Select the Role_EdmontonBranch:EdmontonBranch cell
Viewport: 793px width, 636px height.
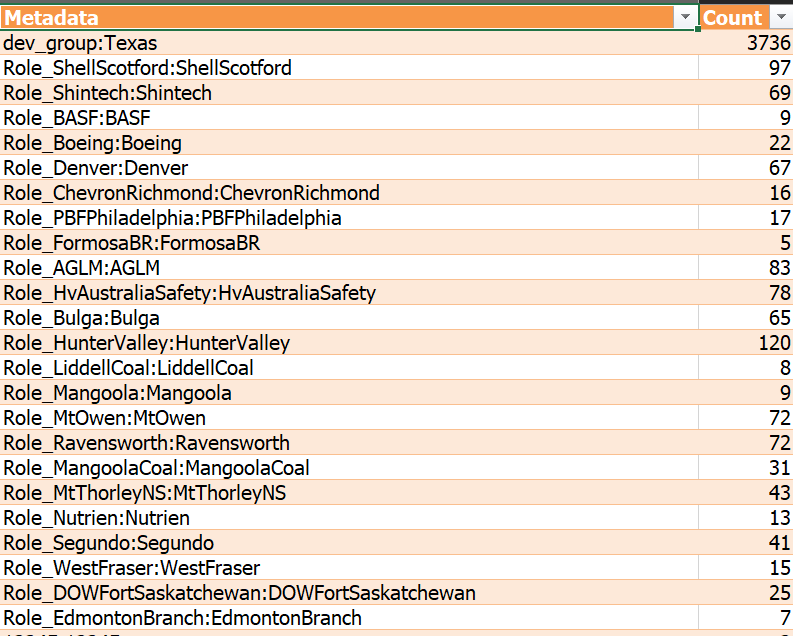point(349,618)
